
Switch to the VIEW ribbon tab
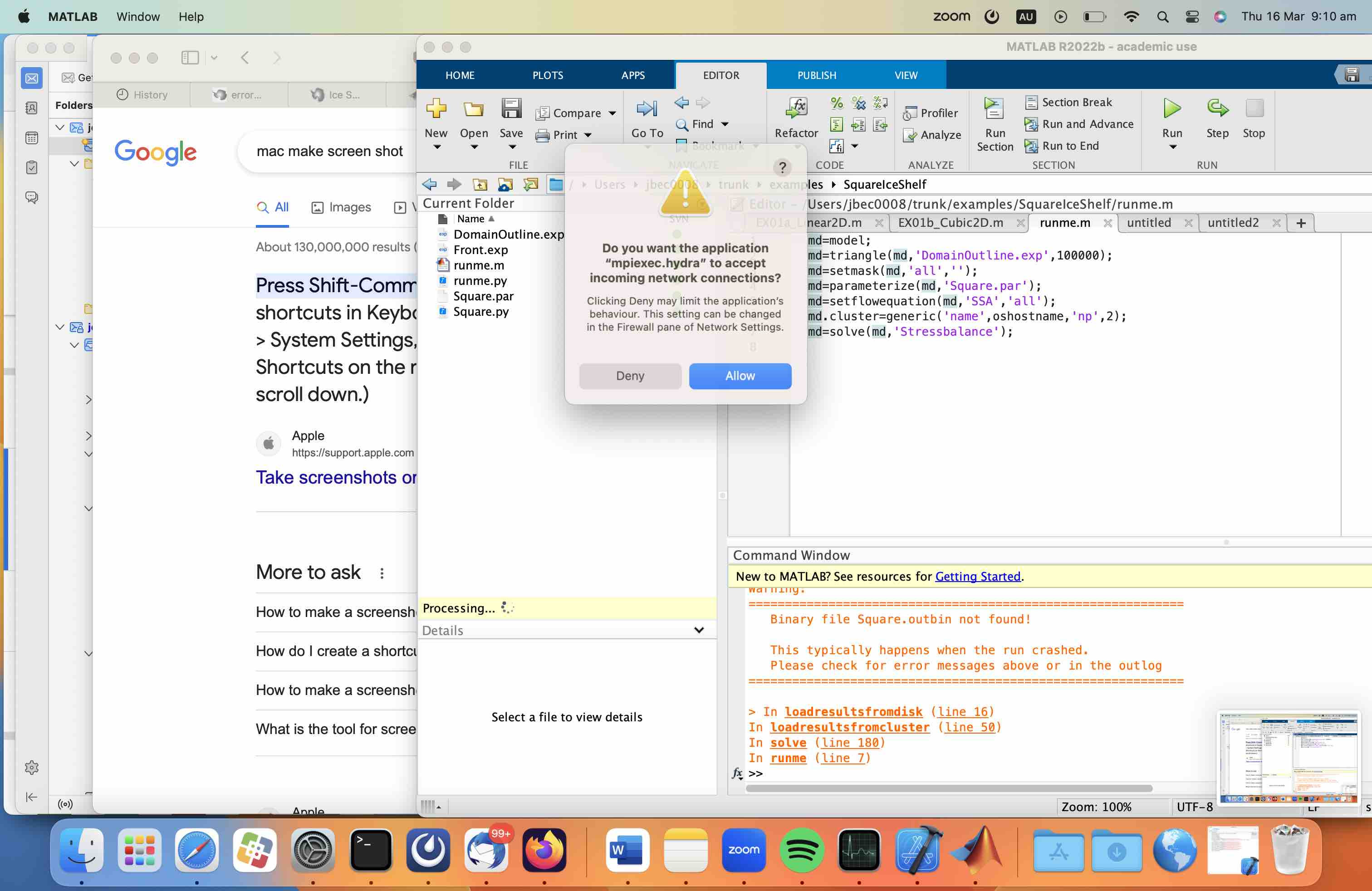coord(905,75)
